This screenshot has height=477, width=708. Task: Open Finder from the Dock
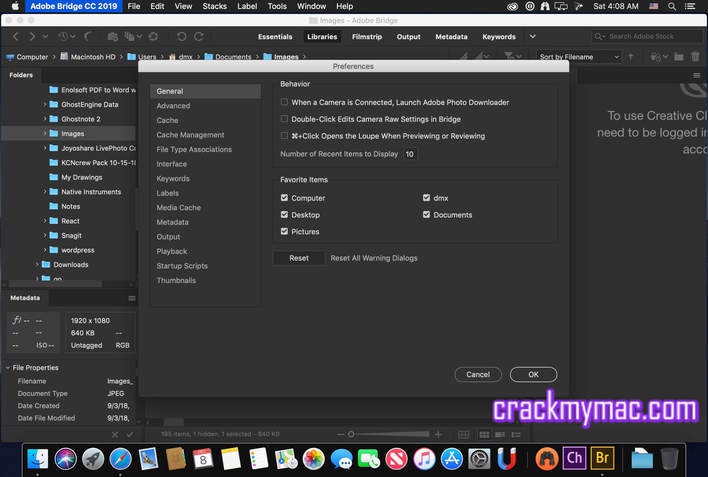(38, 459)
